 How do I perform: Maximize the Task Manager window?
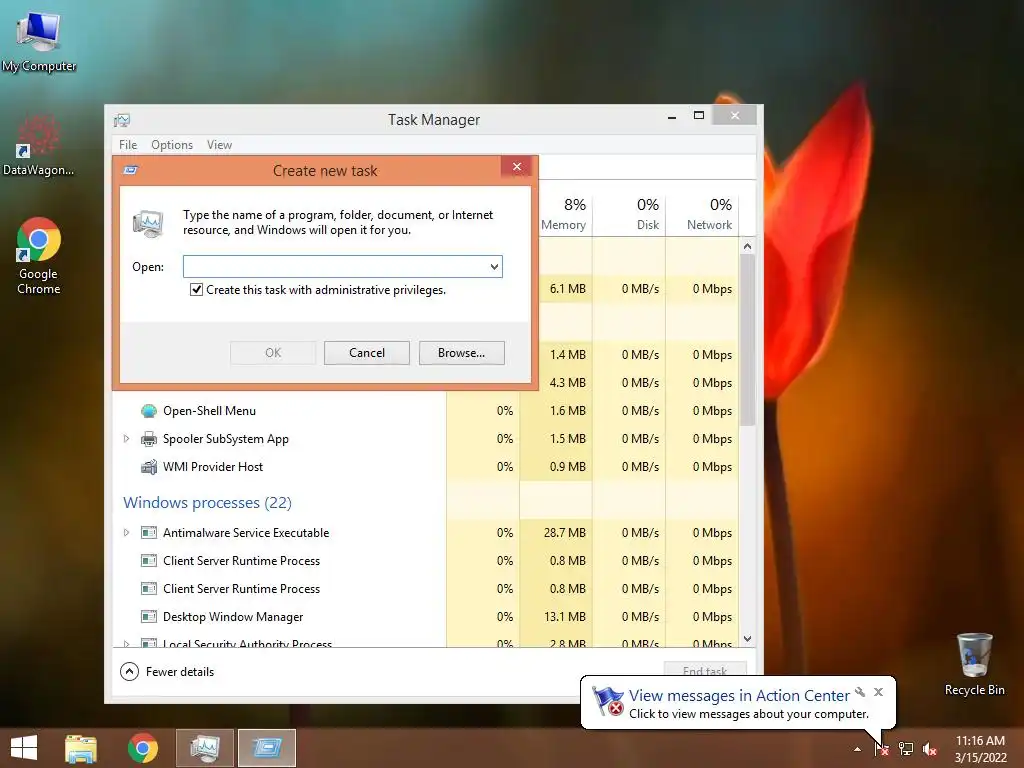699,116
